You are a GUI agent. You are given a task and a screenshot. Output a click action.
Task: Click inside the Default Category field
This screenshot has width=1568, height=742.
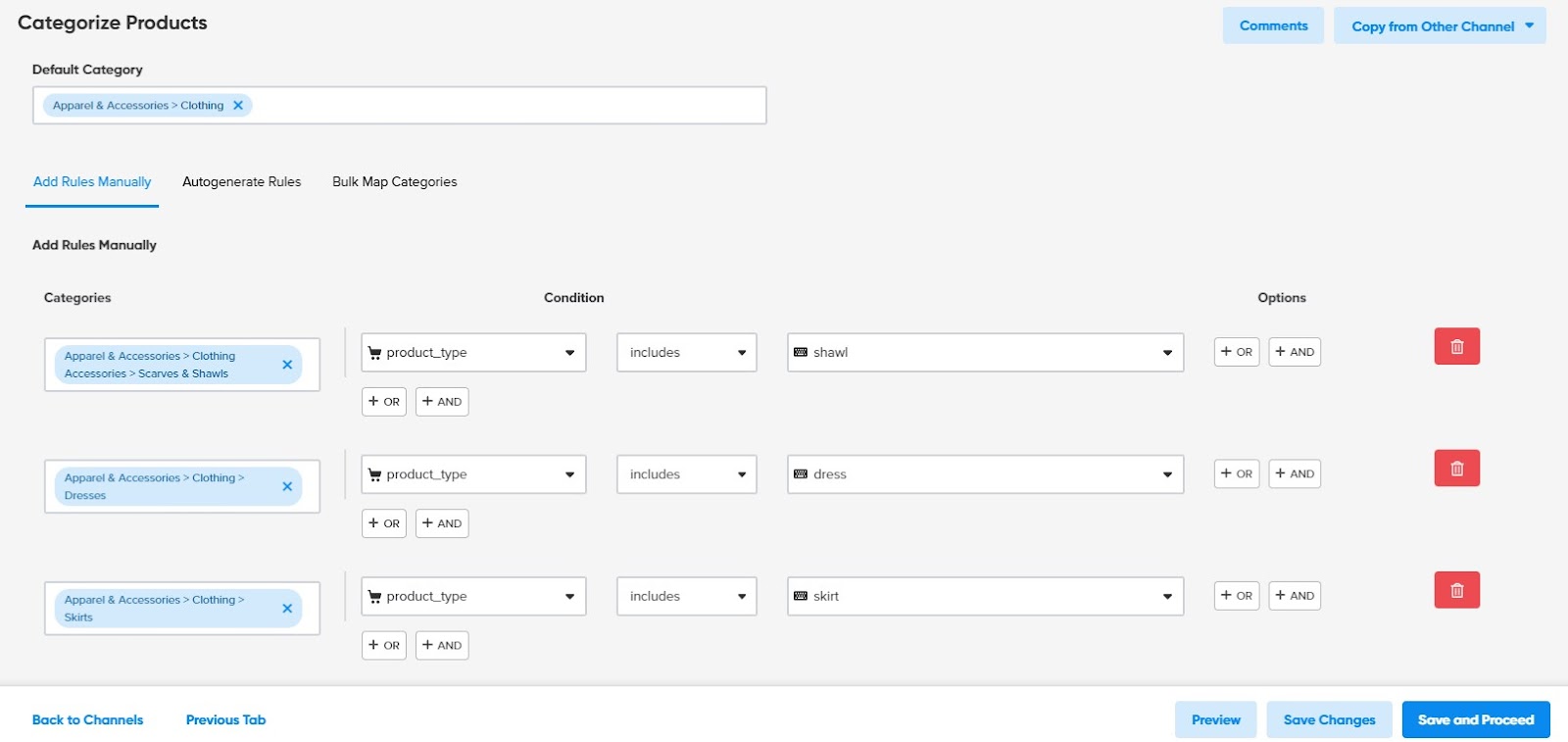(510, 106)
